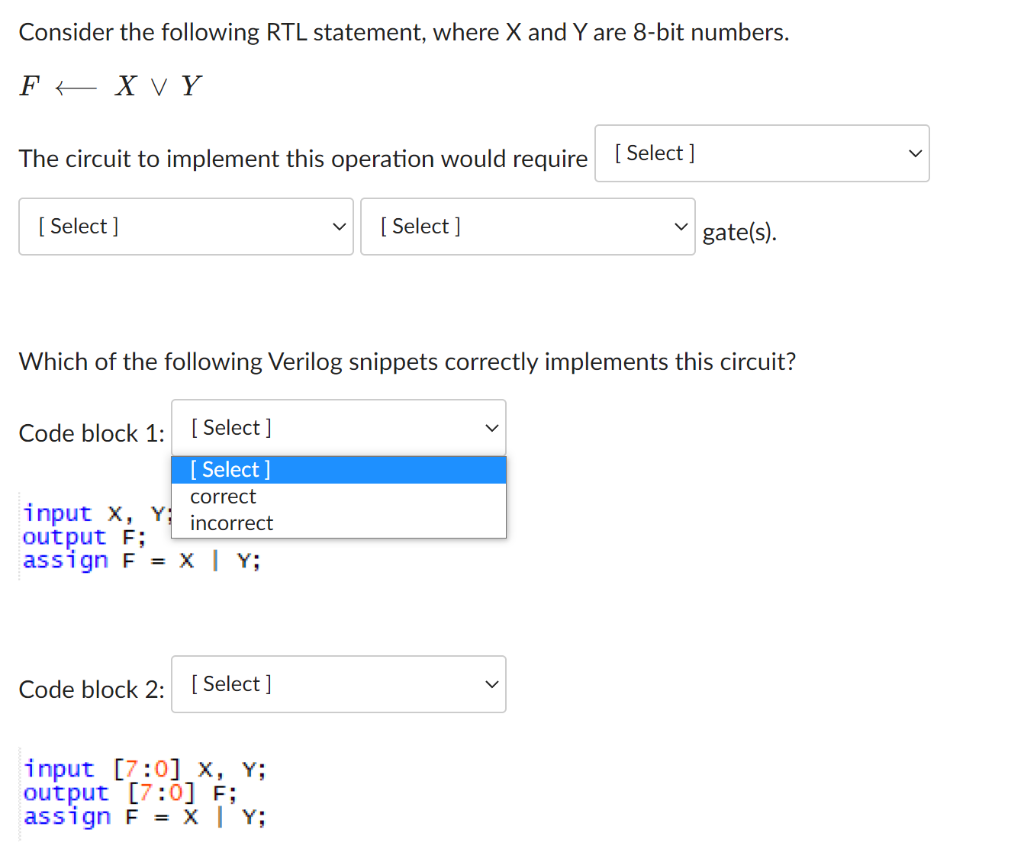1024x865 pixels.
Task: Select "incorrect" in the open dropdown list
Action: 231,523
